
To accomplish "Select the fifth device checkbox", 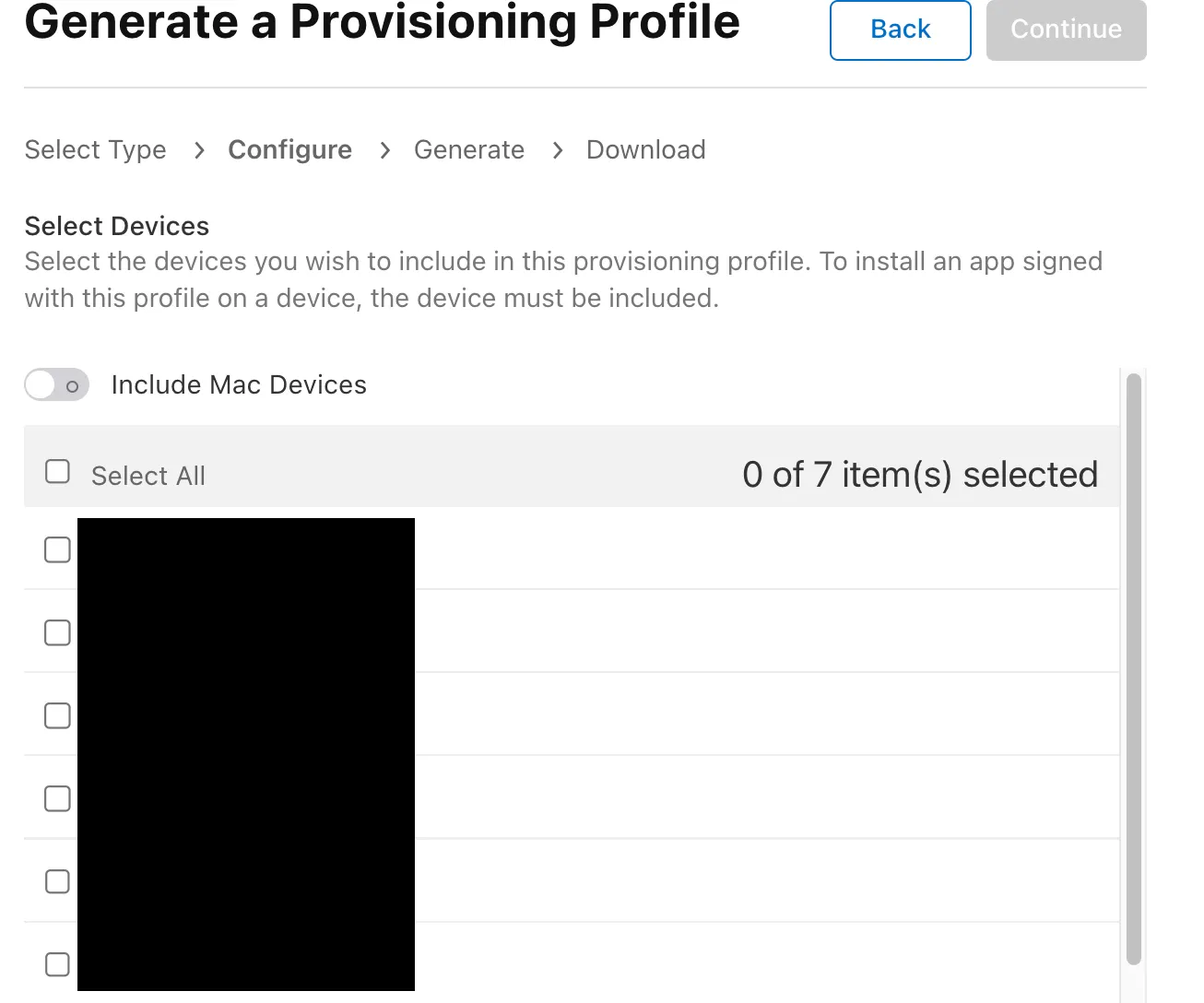I will coord(57,882).
